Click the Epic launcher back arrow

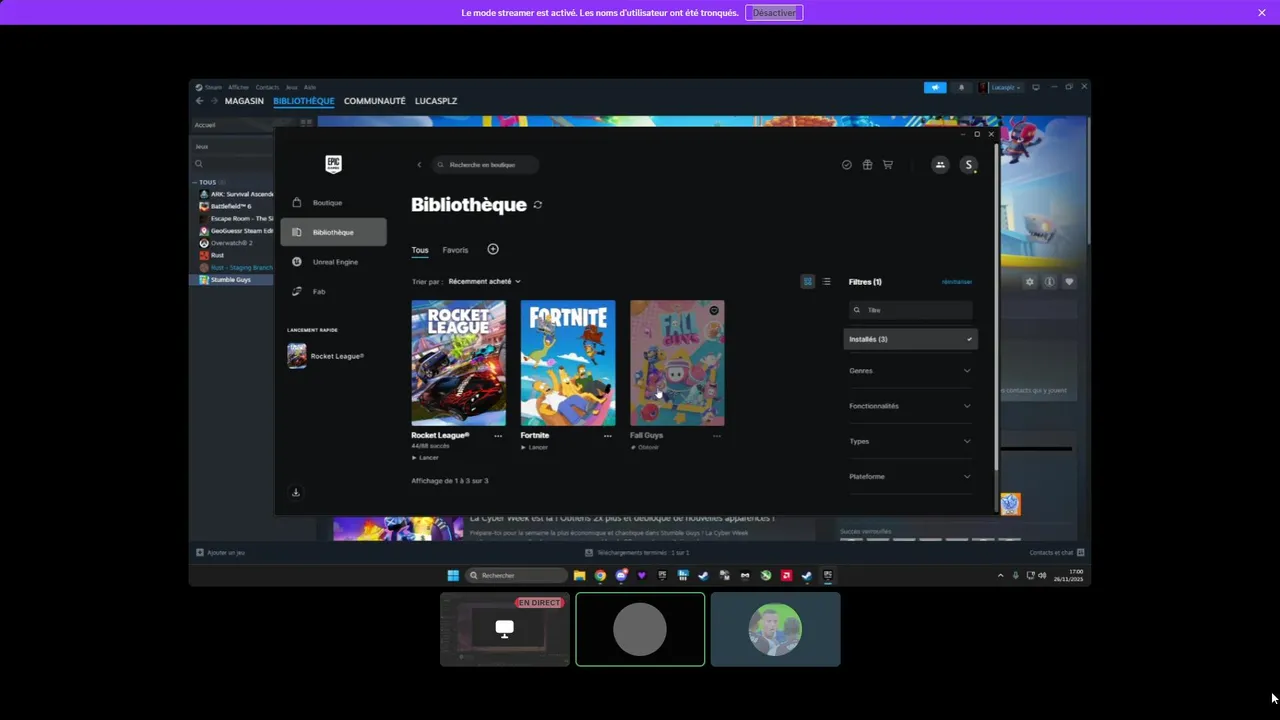tap(419, 165)
